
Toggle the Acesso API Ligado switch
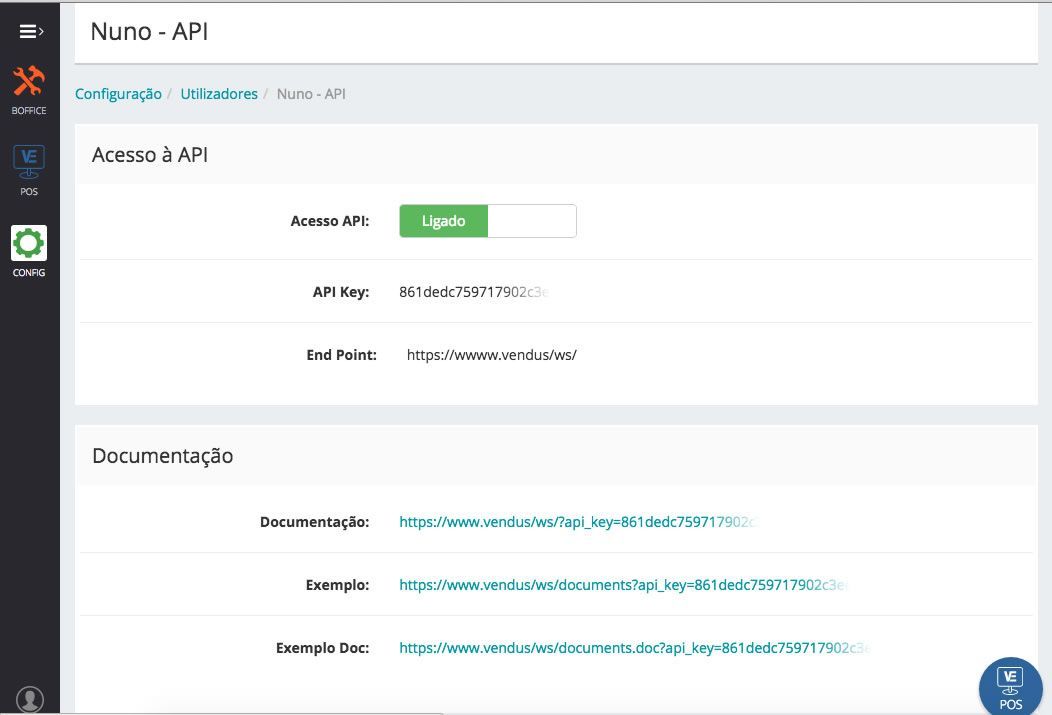488,221
